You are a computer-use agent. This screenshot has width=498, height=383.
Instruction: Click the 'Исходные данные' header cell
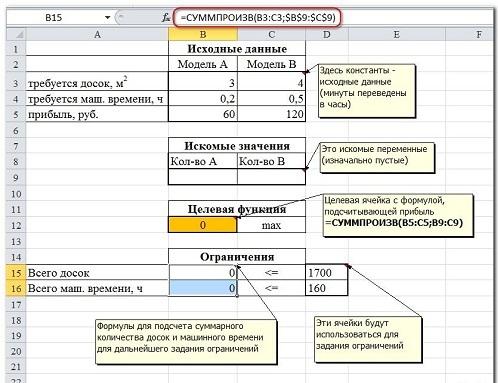(x=237, y=49)
